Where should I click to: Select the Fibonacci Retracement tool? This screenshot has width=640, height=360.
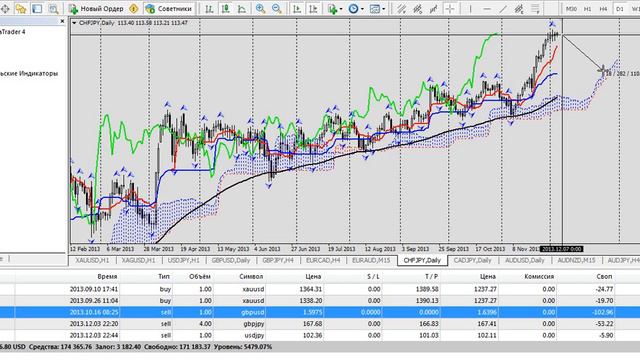click(535, 9)
